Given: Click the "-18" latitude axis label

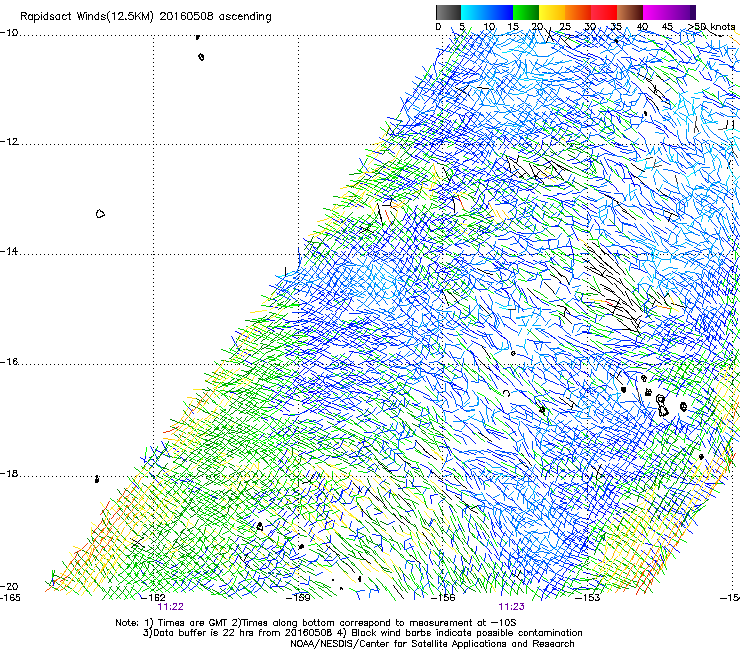Looking at the screenshot, I should pos(9,474).
